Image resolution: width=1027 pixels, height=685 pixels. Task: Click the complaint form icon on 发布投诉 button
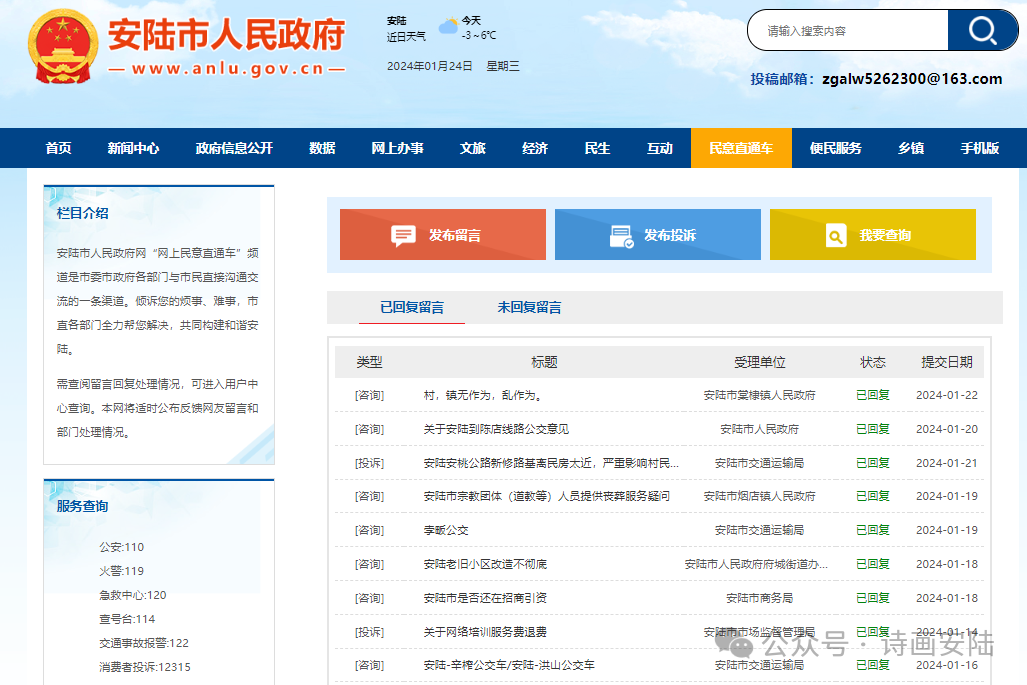(620, 234)
